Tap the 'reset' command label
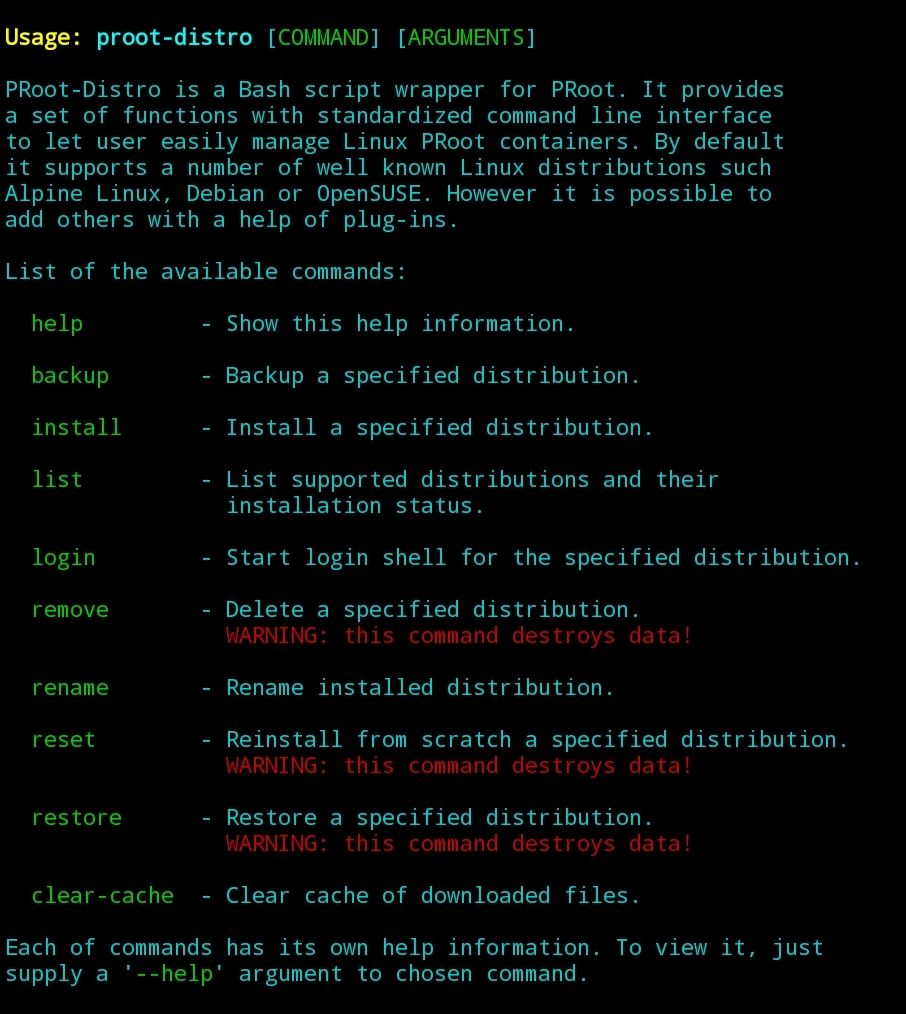Screen dimensions: 906x1014 click(x=64, y=739)
